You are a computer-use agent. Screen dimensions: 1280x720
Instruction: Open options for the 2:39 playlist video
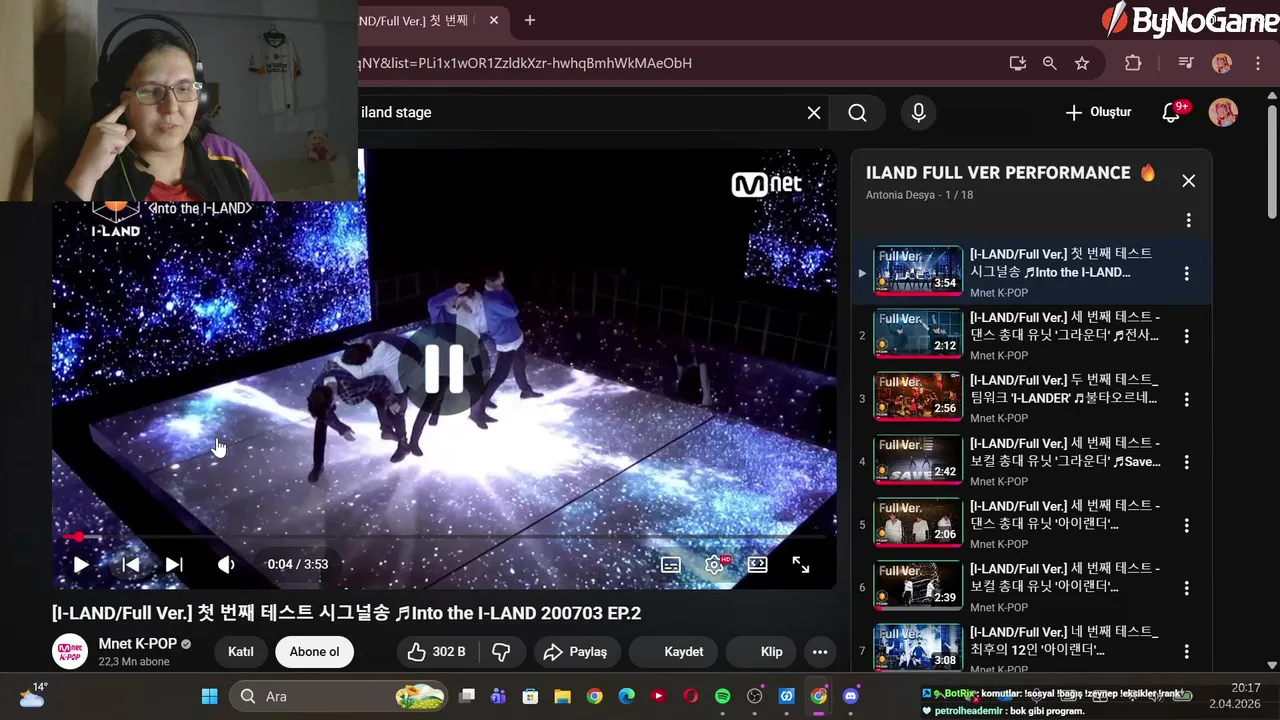point(1186,588)
